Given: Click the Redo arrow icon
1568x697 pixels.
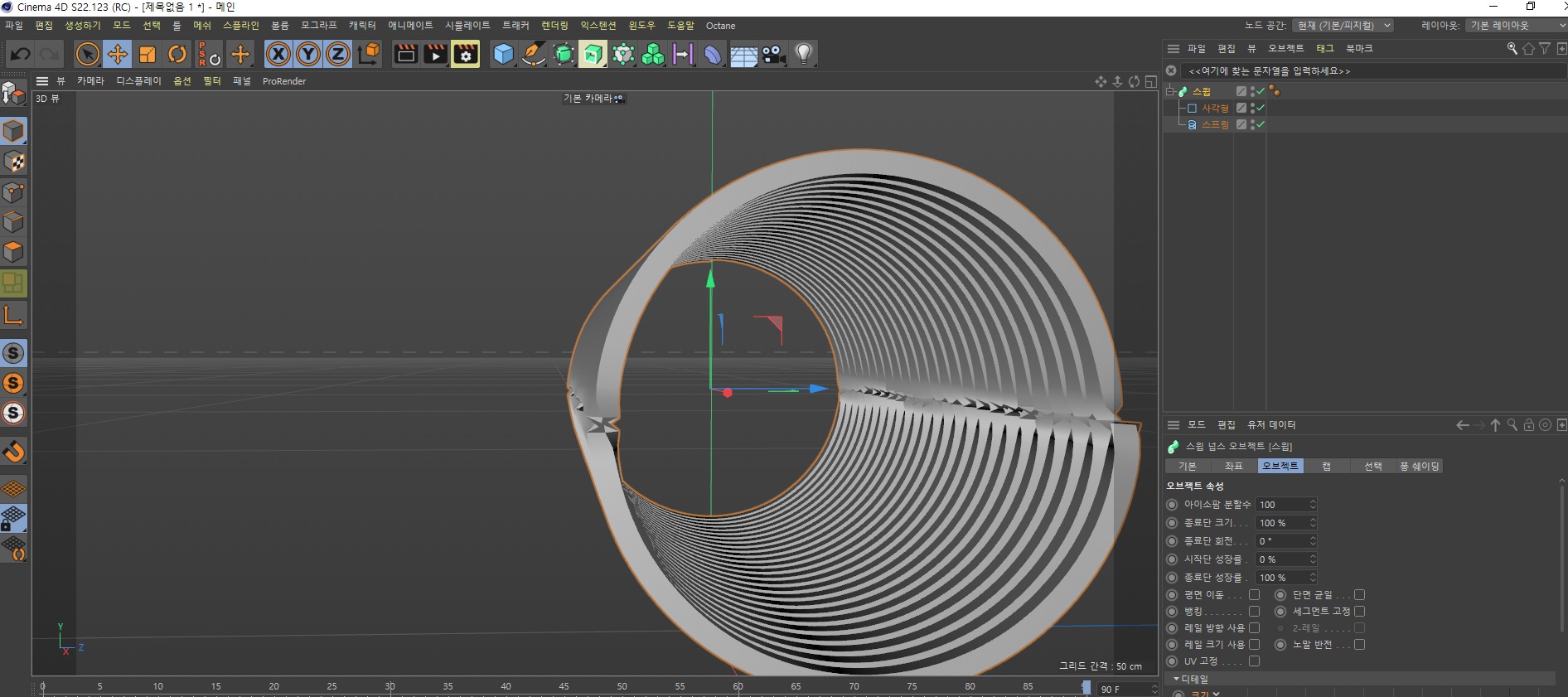Looking at the screenshot, I should click(x=50, y=55).
